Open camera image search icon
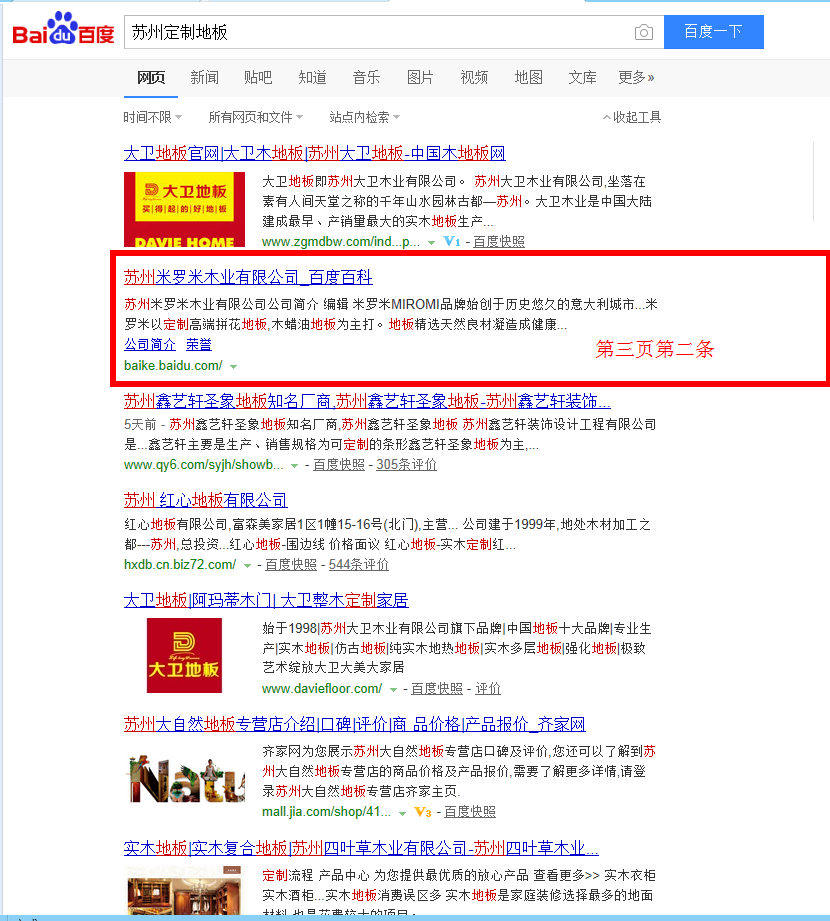The width and height of the screenshot is (830, 921). pyautogui.click(x=644, y=32)
